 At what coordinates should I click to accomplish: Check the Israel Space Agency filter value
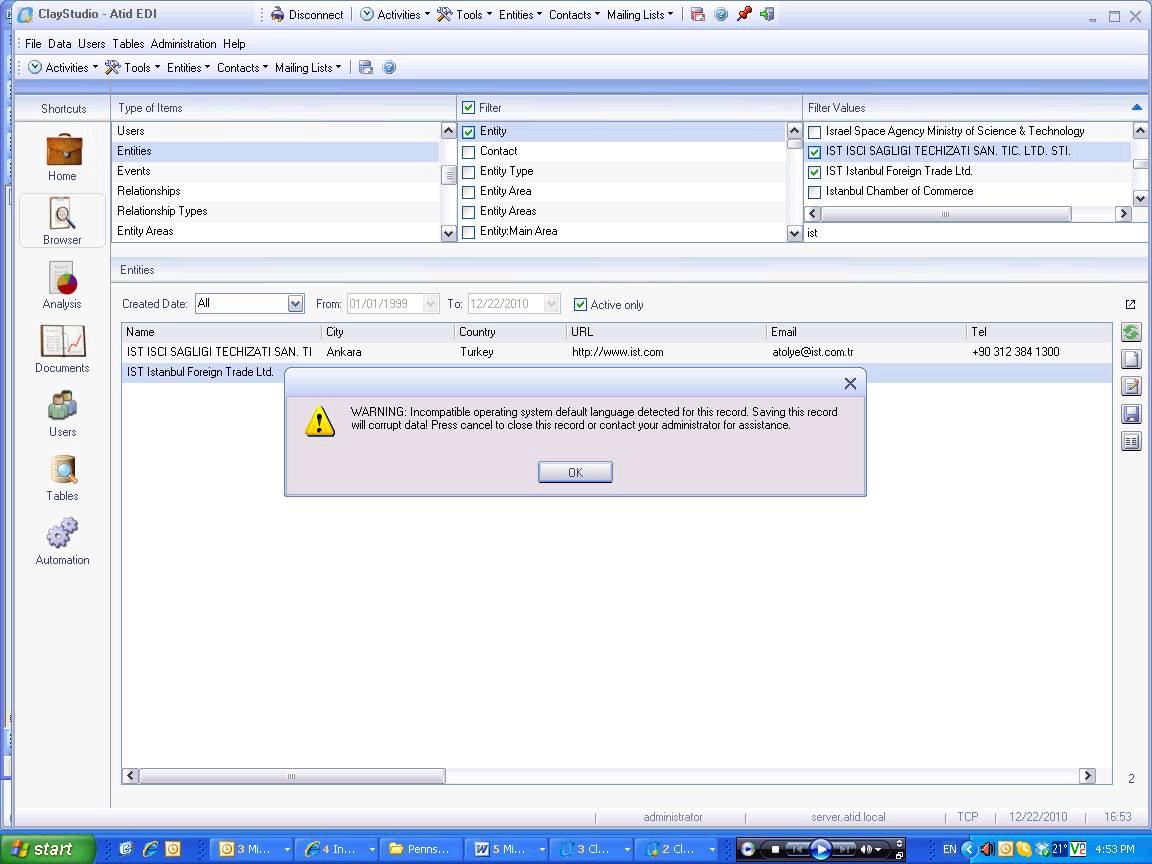click(814, 132)
